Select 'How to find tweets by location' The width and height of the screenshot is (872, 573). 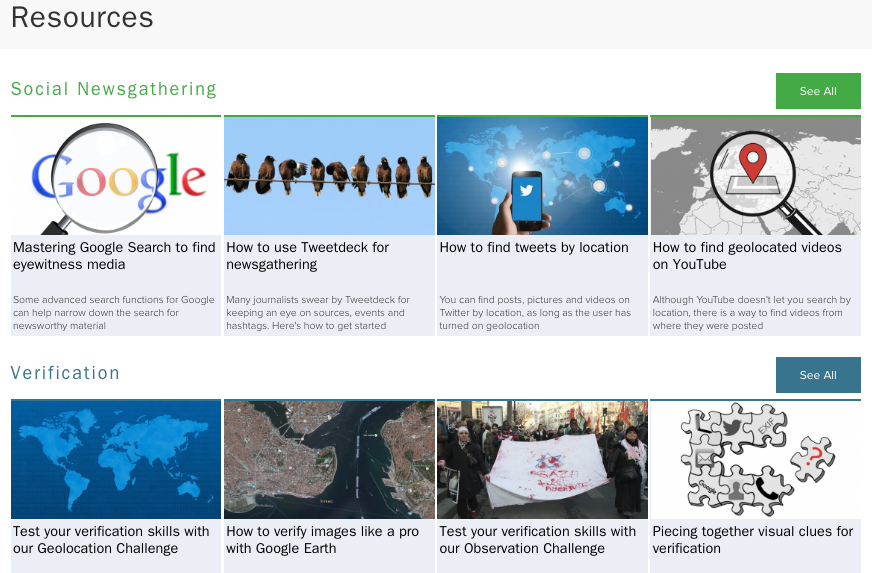[x=534, y=248]
